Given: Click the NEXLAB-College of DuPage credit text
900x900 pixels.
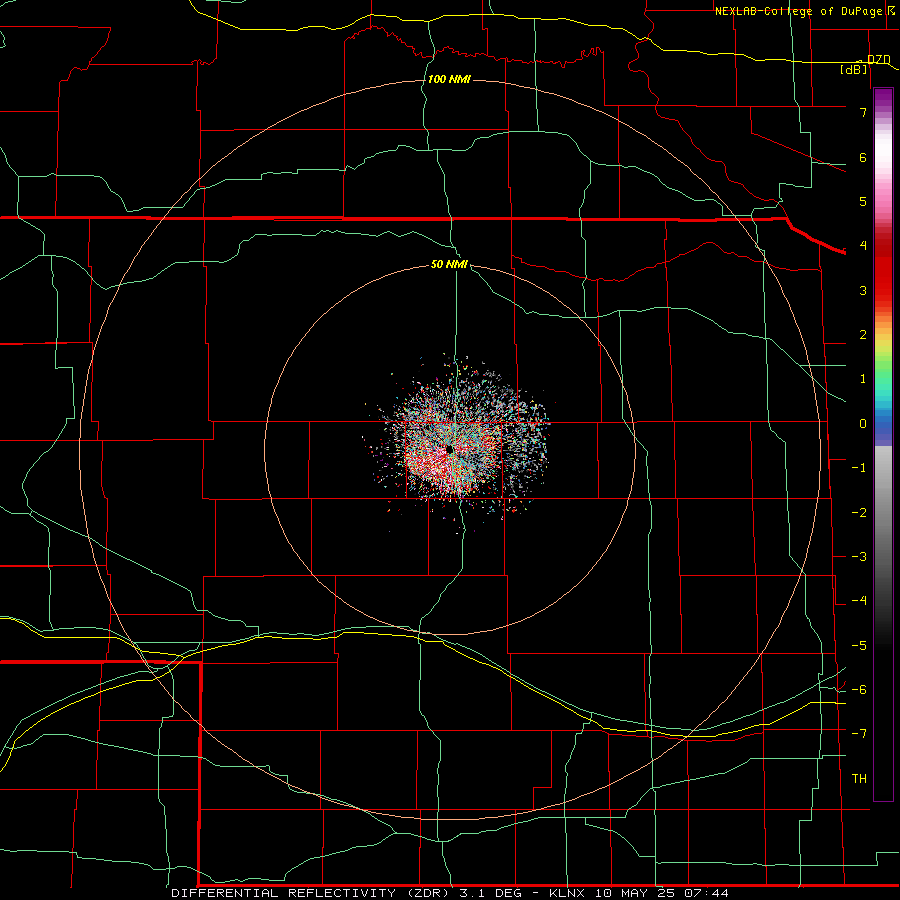Looking at the screenshot, I should [798, 11].
